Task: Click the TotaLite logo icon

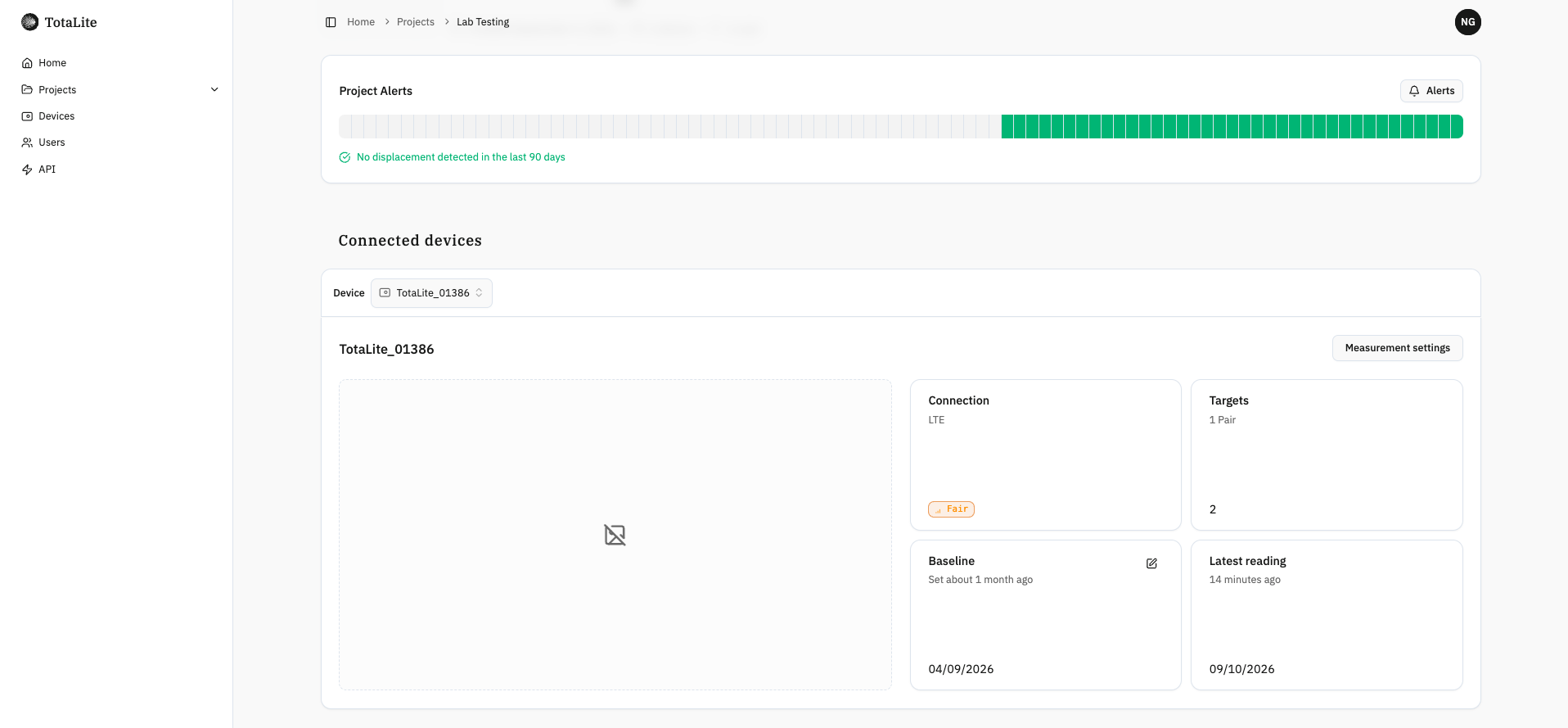Action: (29, 22)
